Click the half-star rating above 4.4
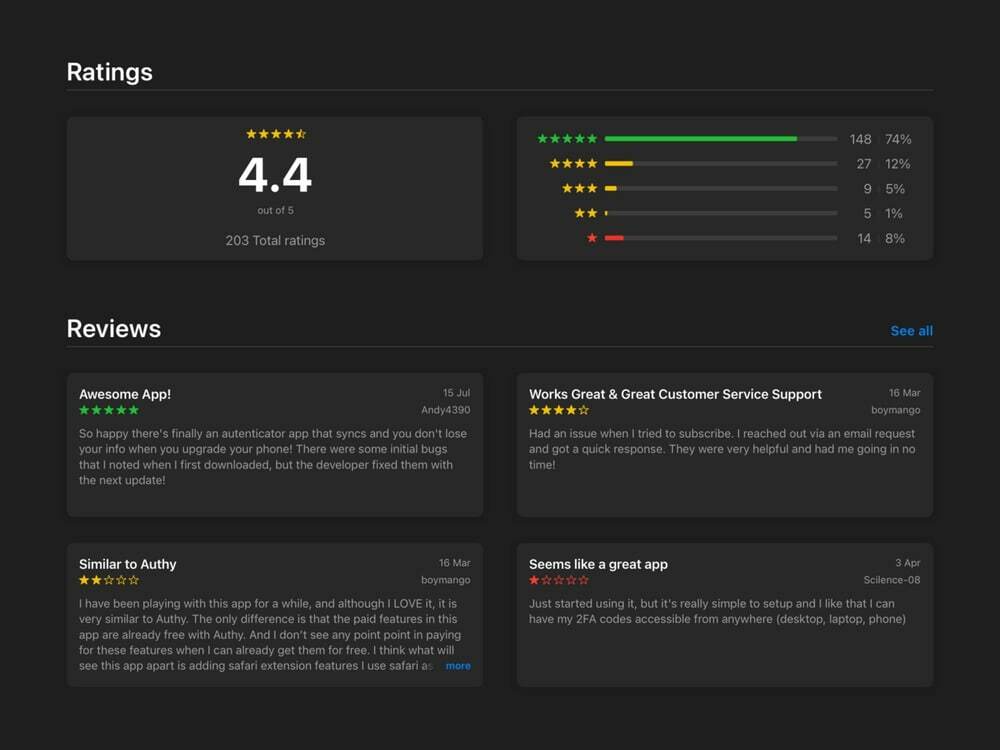The width and height of the screenshot is (1000, 750). [x=276, y=134]
